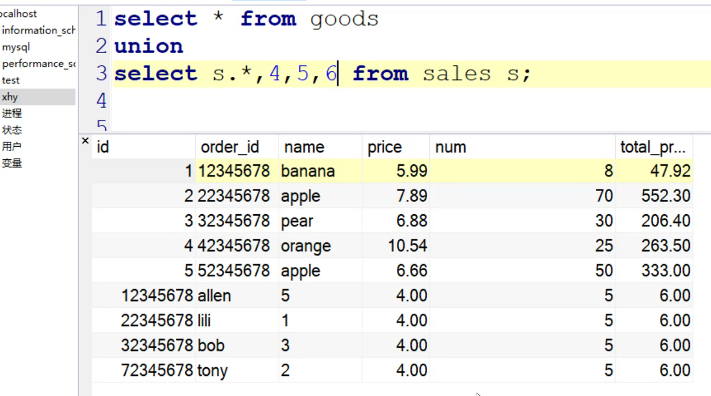Image resolution: width=711 pixels, height=396 pixels.
Task: Select the total cell 206.40
Action: (654, 221)
